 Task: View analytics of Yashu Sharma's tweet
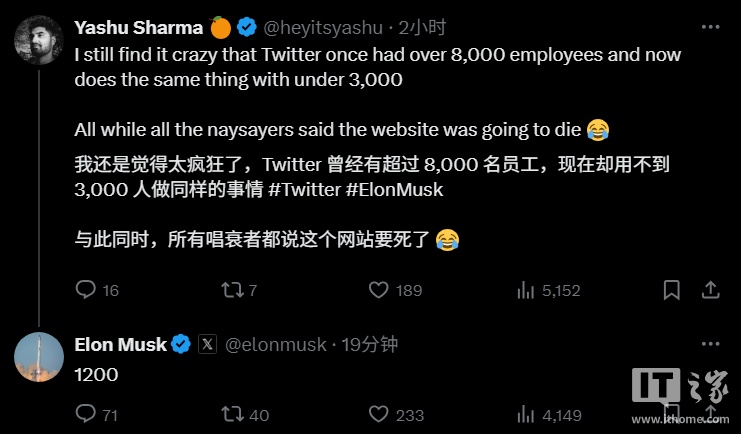click(x=524, y=290)
